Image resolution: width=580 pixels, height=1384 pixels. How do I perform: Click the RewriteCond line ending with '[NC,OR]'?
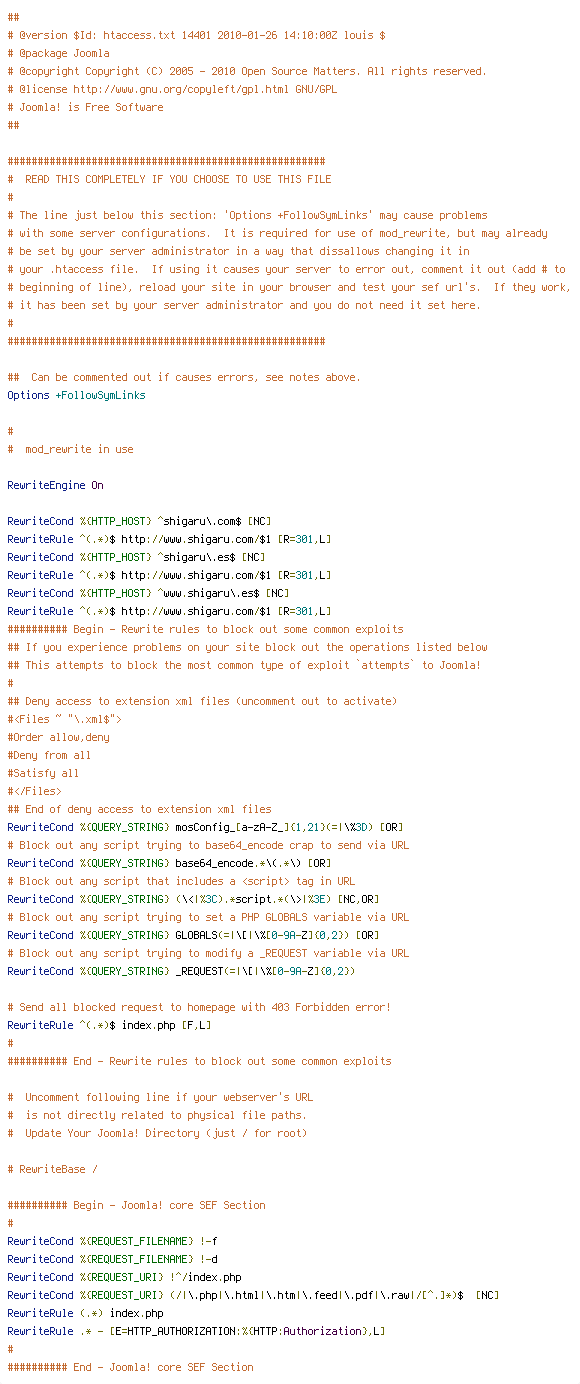pyautogui.click(x=193, y=899)
